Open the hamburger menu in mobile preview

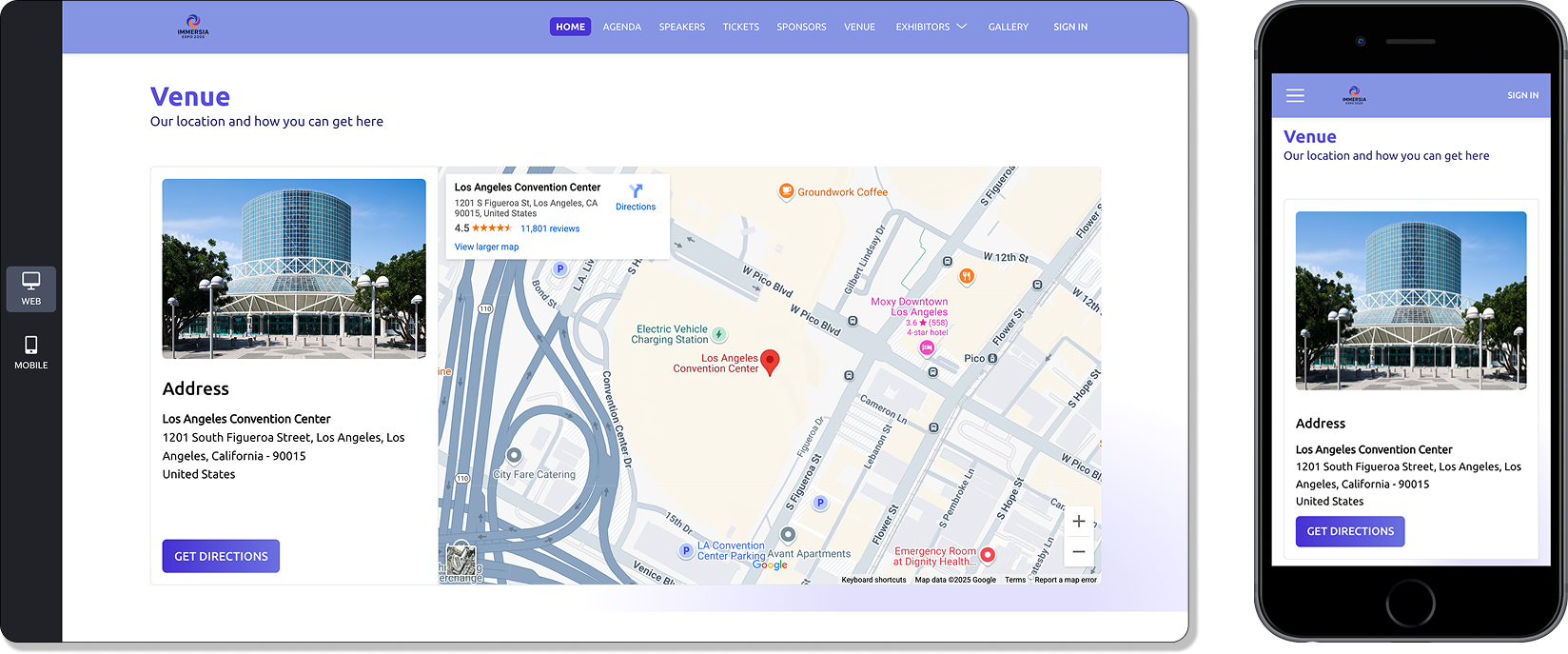(x=1295, y=95)
